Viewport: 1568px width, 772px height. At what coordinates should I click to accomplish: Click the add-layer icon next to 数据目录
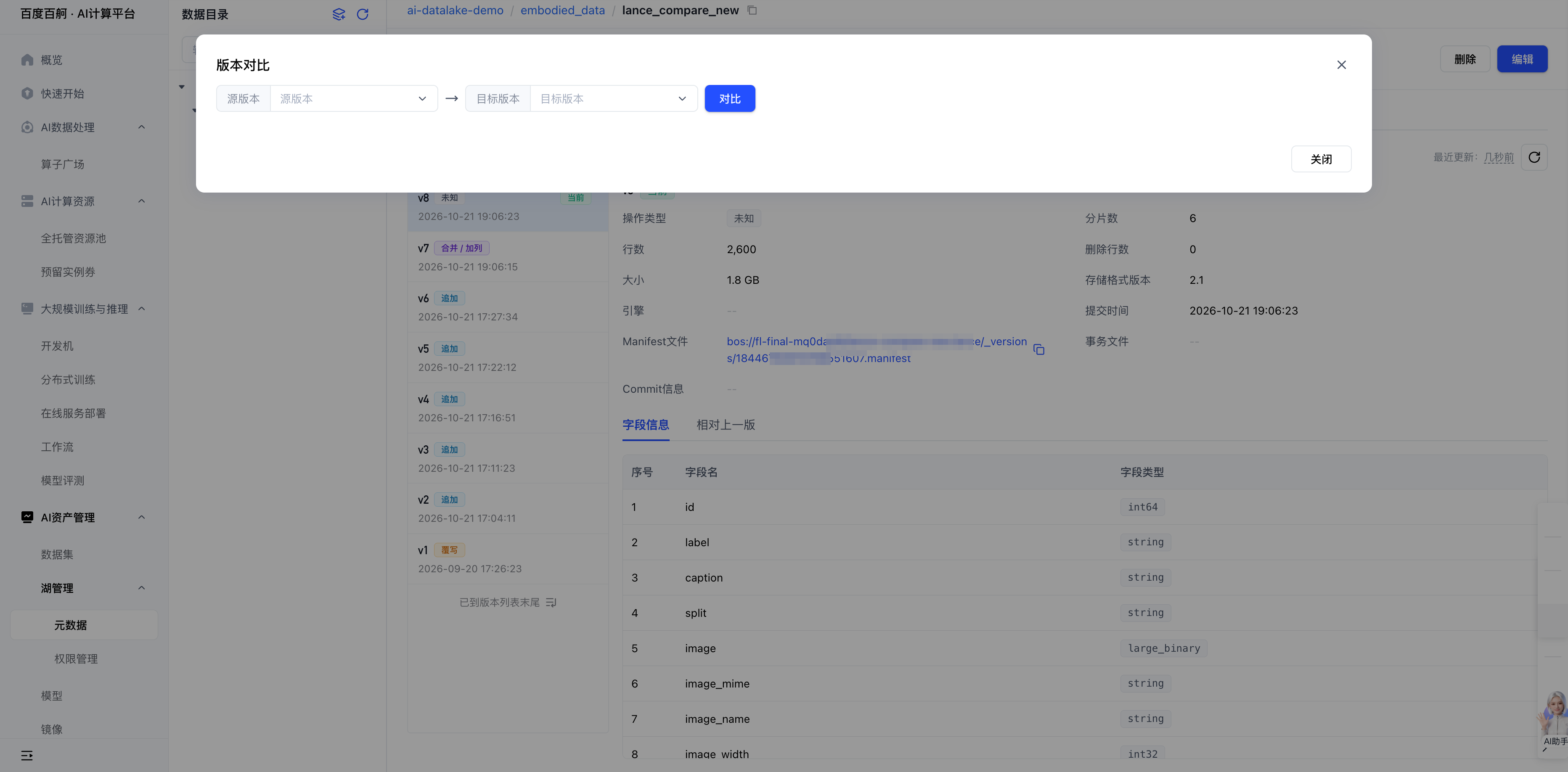point(339,14)
